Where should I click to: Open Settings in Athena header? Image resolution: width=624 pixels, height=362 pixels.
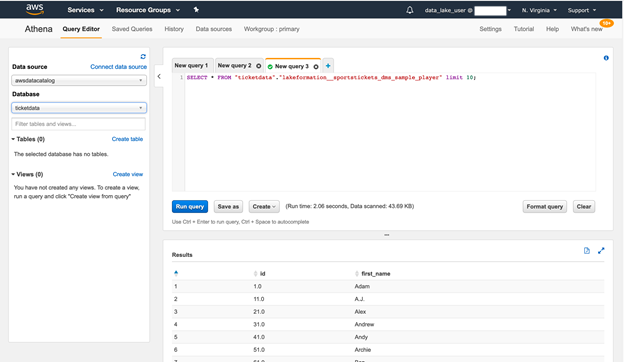(490, 29)
